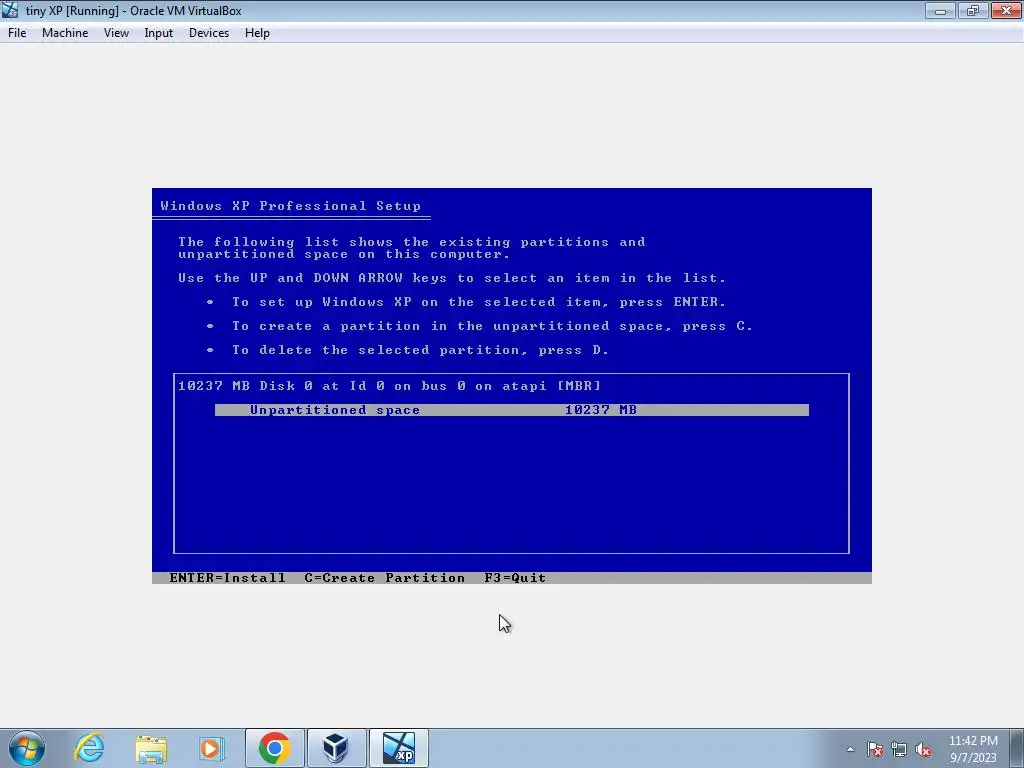This screenshot has height=768, width=1024.
Task: Minimize the VirtualBox window
Action: 940,10
